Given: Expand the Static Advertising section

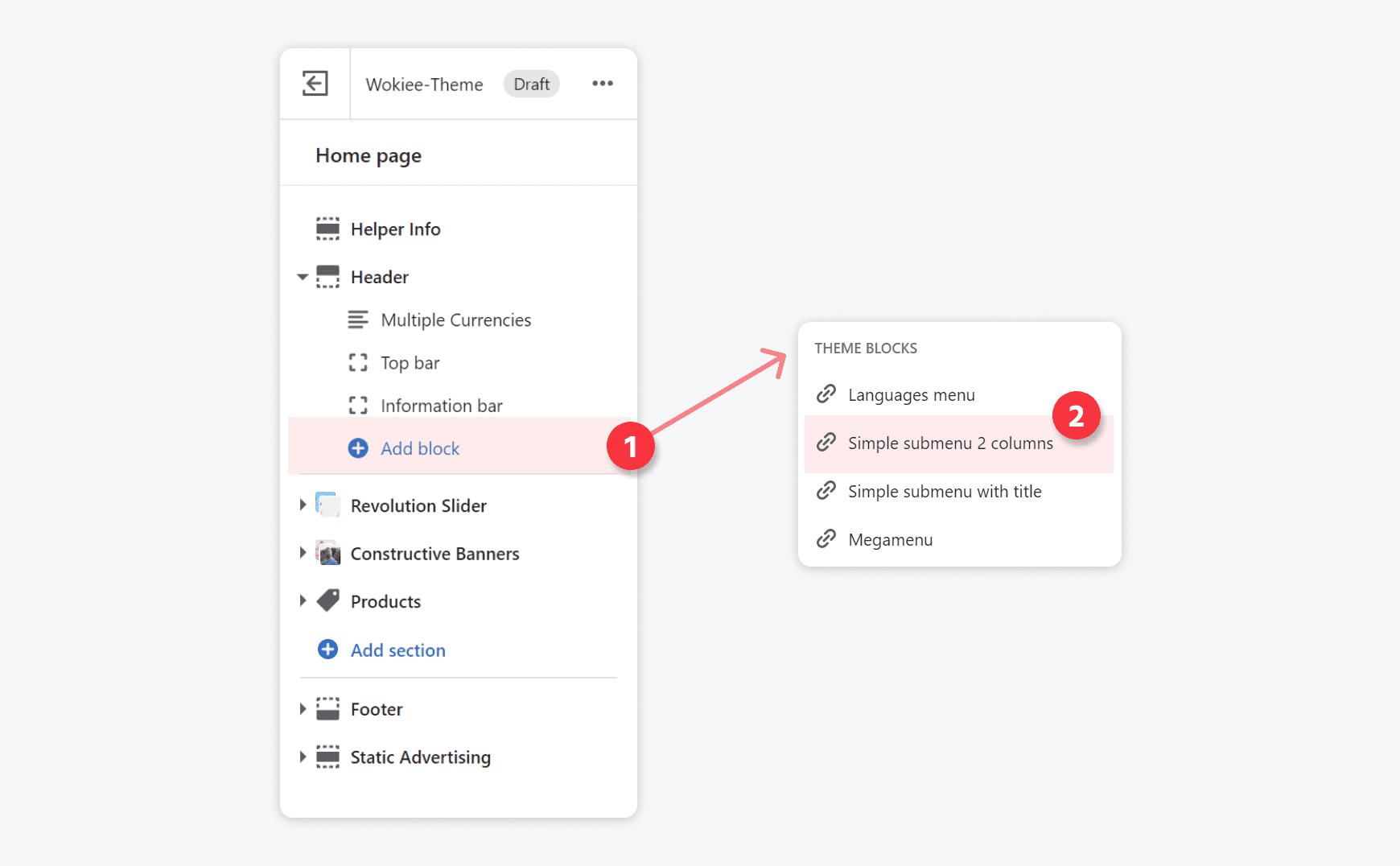Looking at the screenshot, I should click(302, 757).
